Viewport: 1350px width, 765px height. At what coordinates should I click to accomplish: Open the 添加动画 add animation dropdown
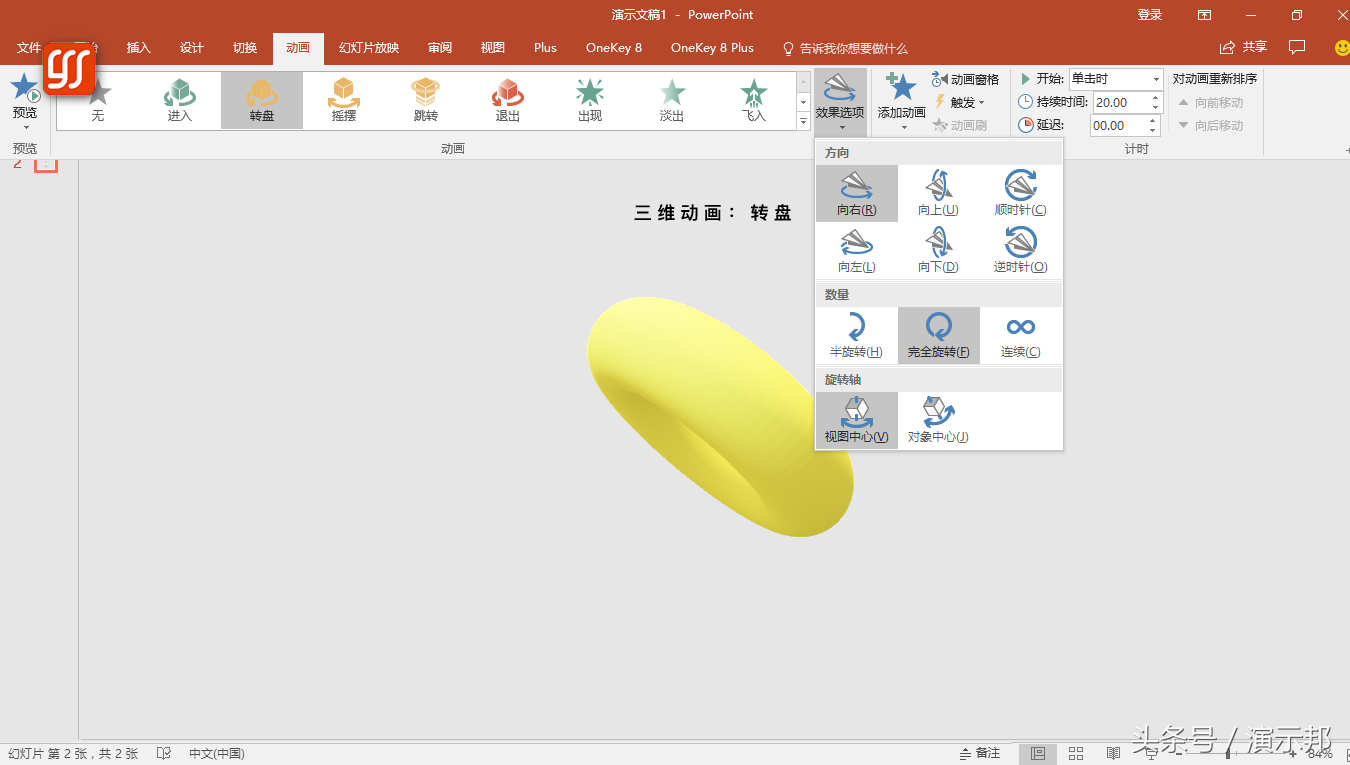(902, 102)
